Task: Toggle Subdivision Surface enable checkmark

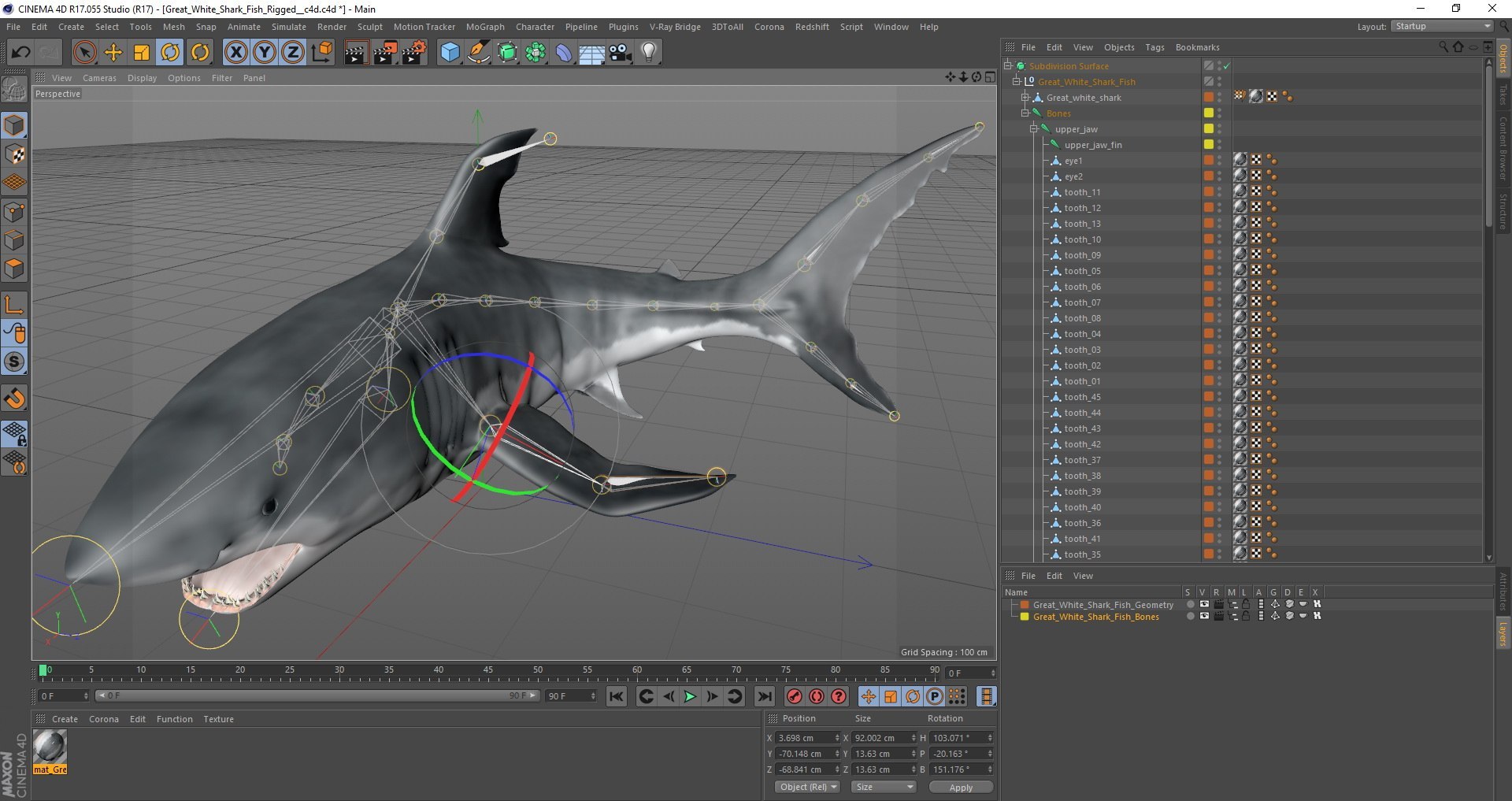Action: click(1226, 66)
